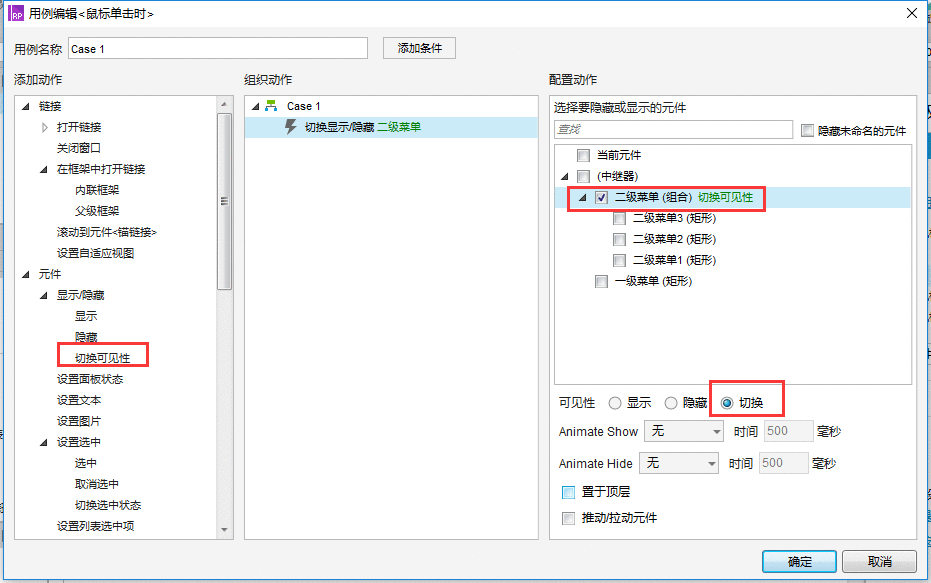Check the 二级菜单3 (矩形) checkbox
931x583 pixels.
click(x=619, y=218)
